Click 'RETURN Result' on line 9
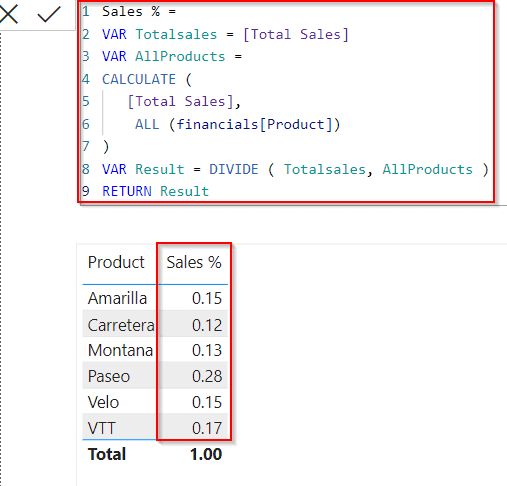This screenshot has width=507, height=486. click(x=155, y=191)
